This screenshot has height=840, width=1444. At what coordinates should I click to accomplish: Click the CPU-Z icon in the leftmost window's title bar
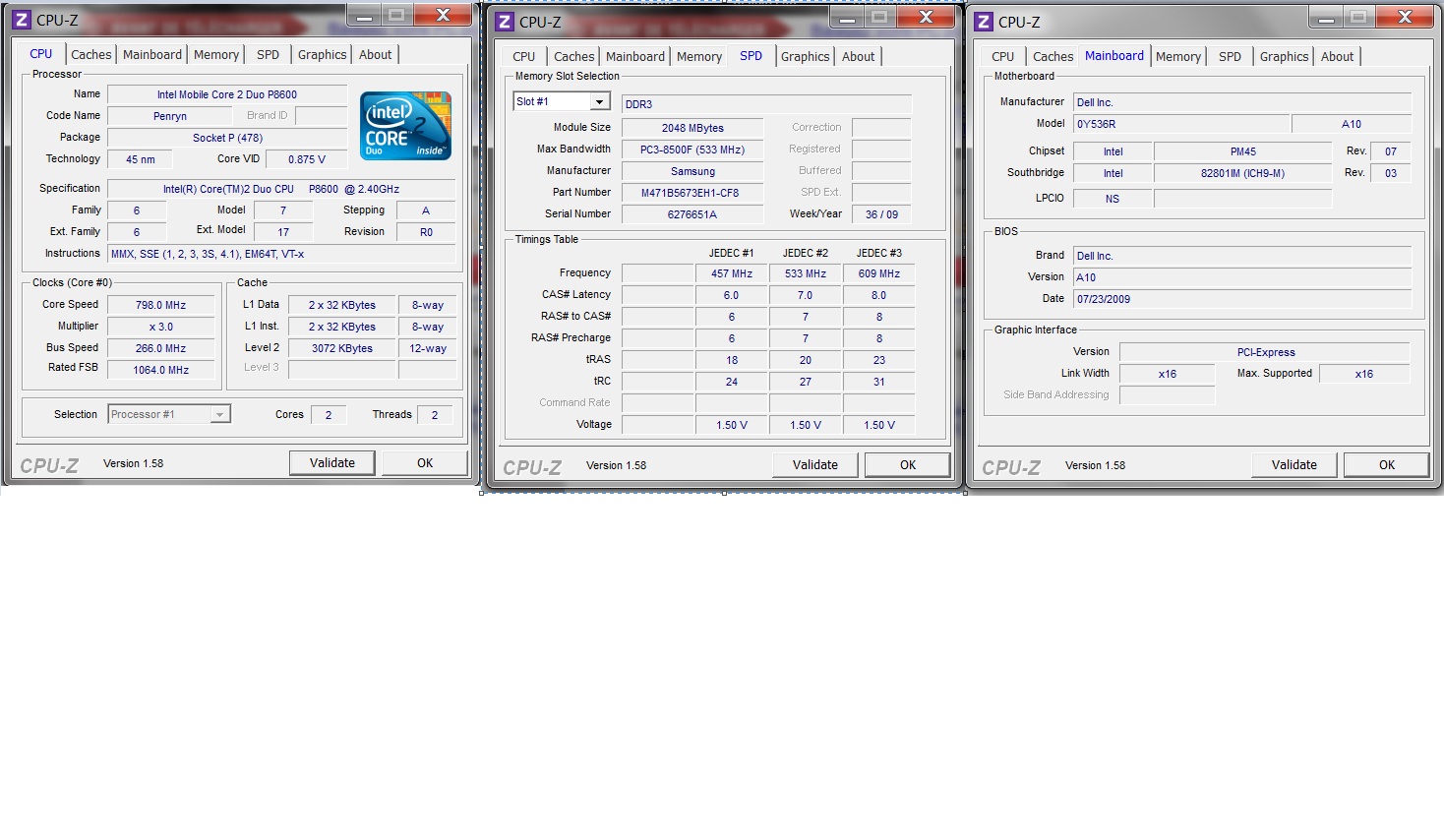22,19
